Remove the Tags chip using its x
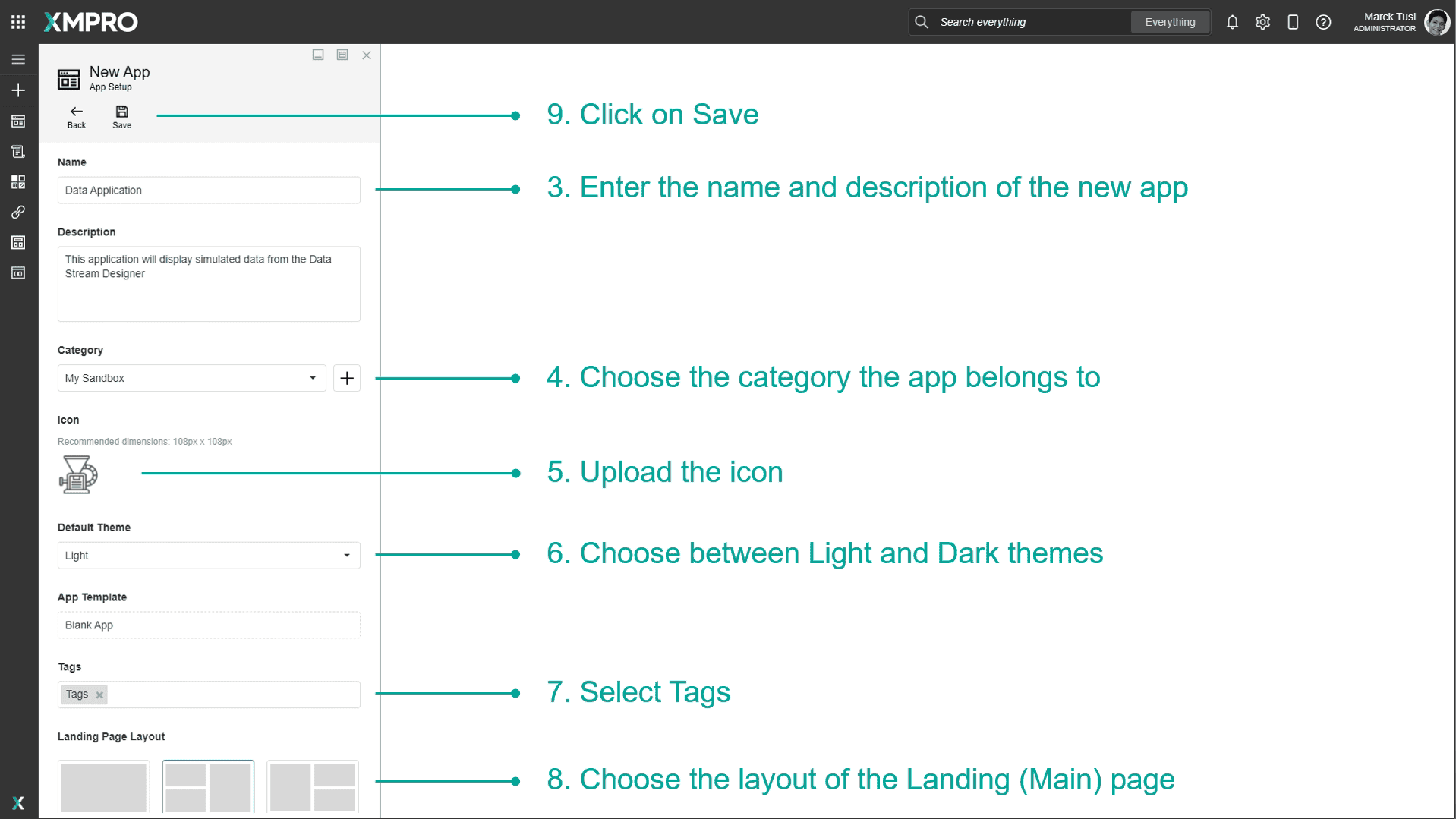Screen dimensions: 1456x819 click(98, 694)
